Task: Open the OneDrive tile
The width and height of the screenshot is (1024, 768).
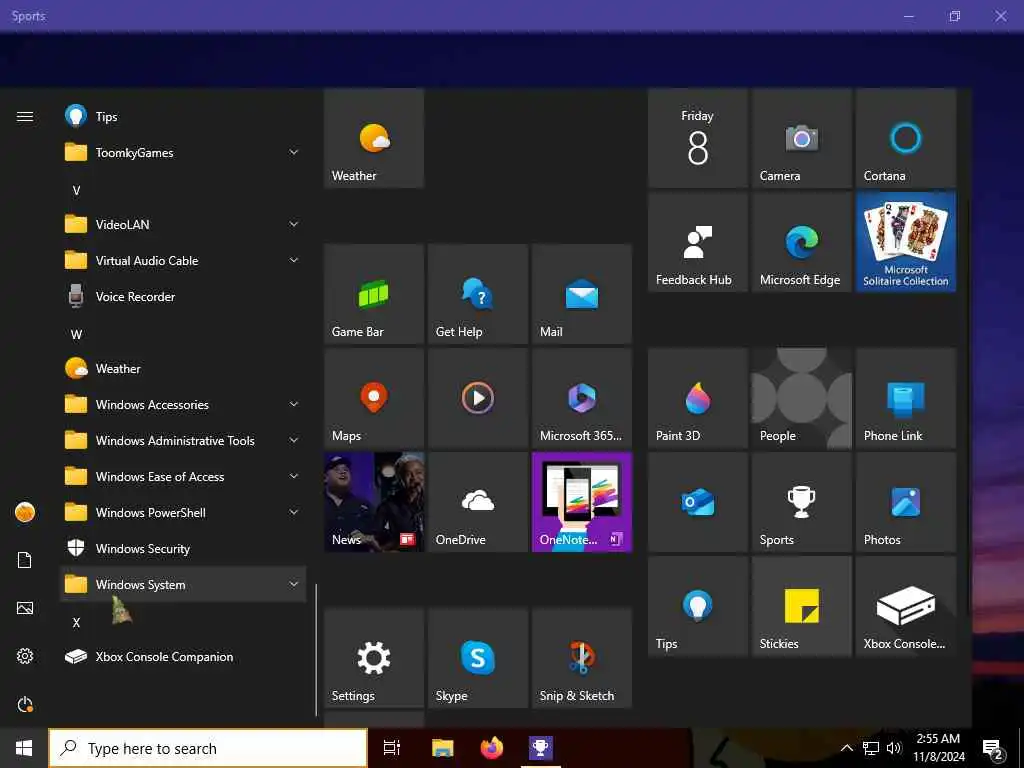Action: coord(477,502)
